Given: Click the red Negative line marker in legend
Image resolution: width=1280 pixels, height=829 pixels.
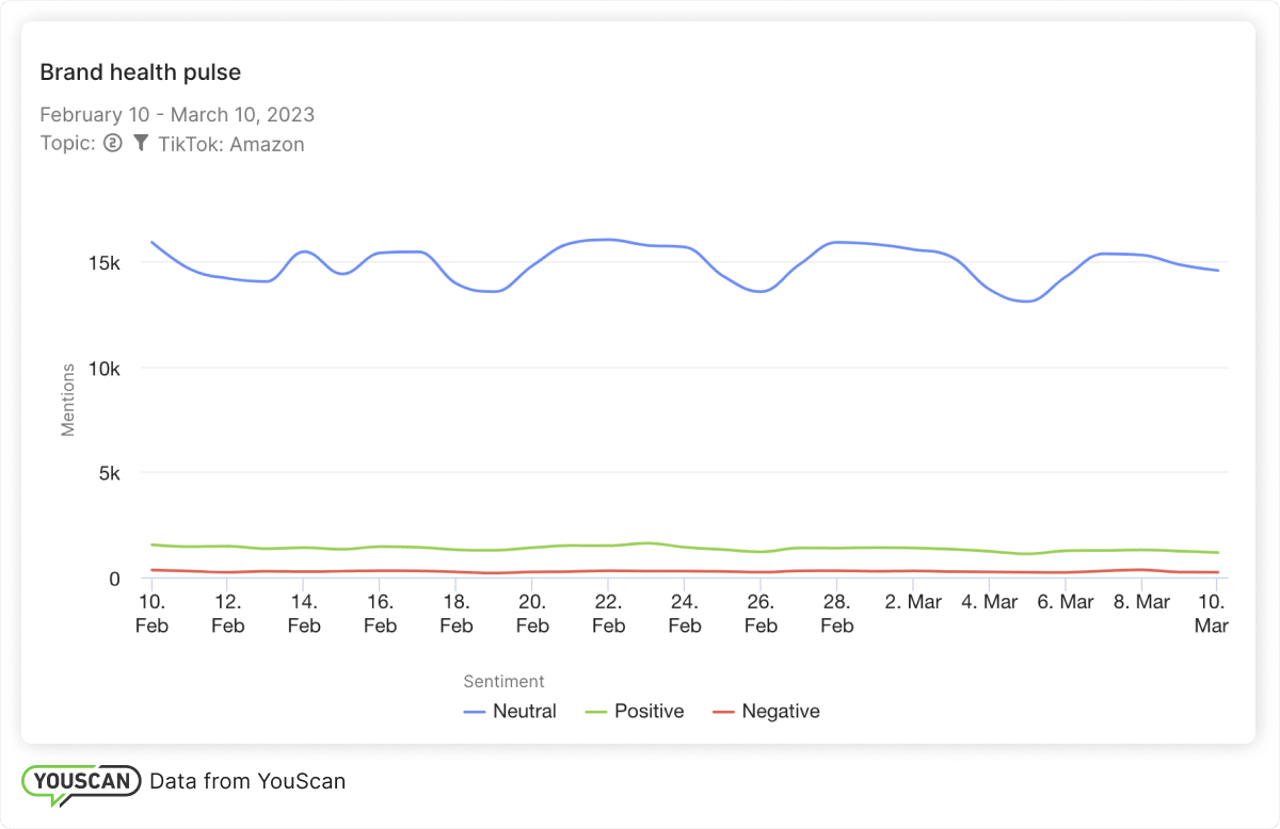Looking at the screenshot, I should [x=723, y=712].
